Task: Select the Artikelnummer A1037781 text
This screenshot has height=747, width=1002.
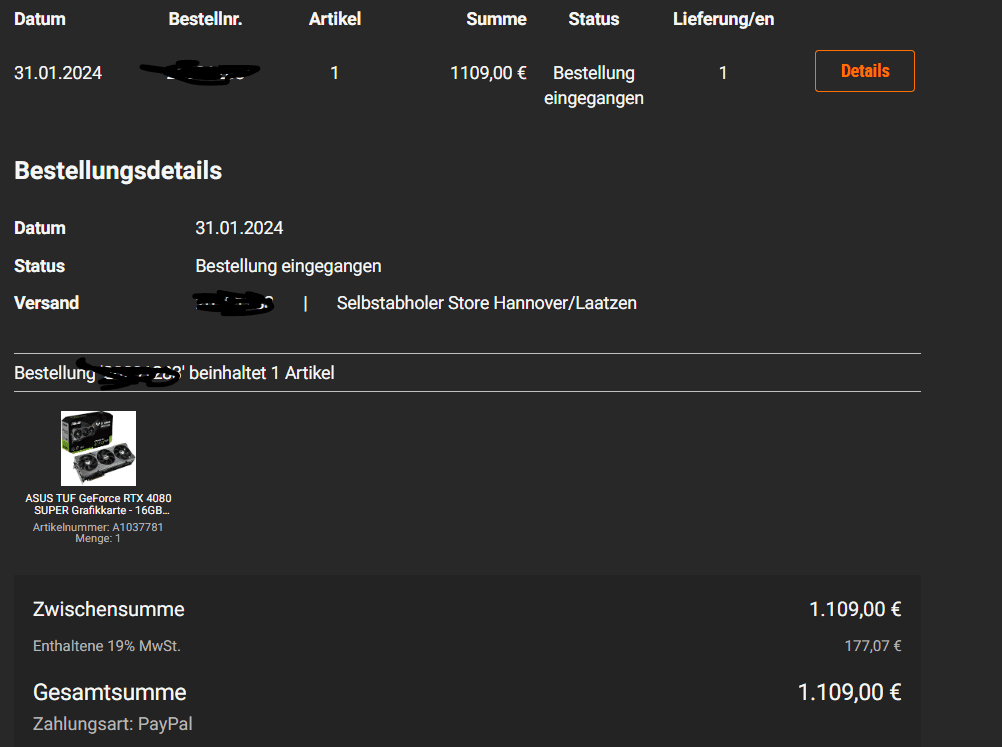Action: tap(98, 527)
